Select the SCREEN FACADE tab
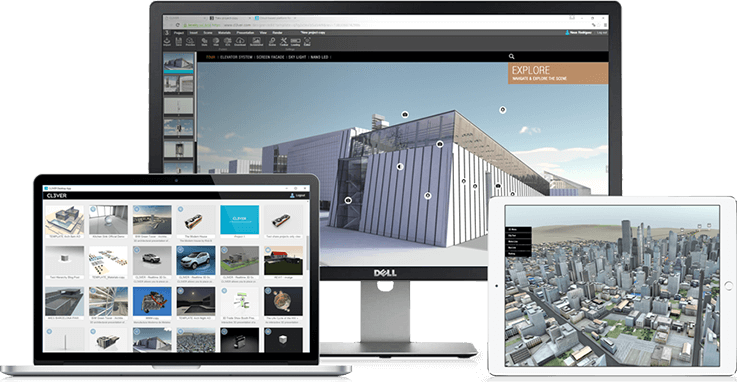This screenshot has width=737, height=382. (x=270, y=57)
